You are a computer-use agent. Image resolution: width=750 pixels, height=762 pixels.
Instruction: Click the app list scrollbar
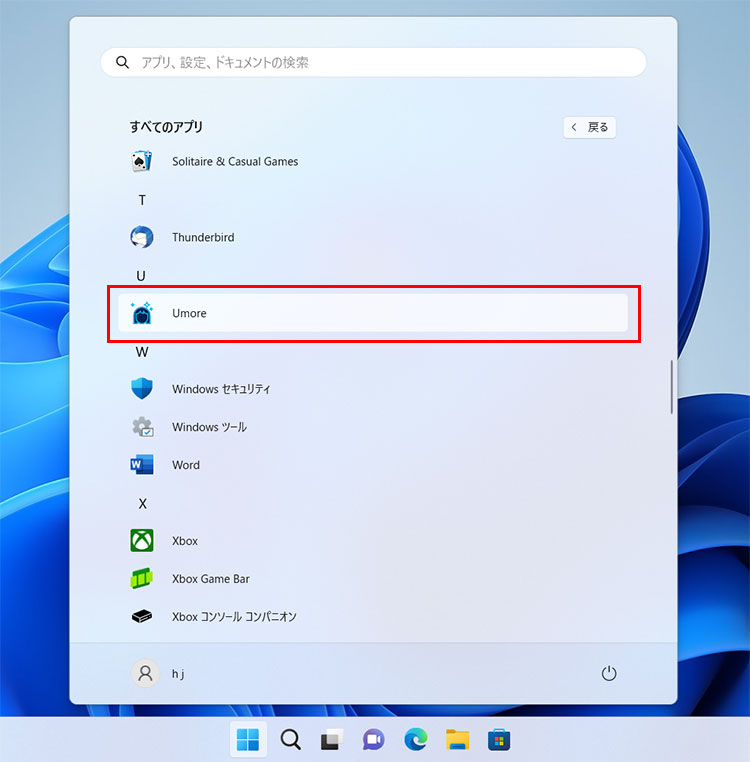(672, 385)
